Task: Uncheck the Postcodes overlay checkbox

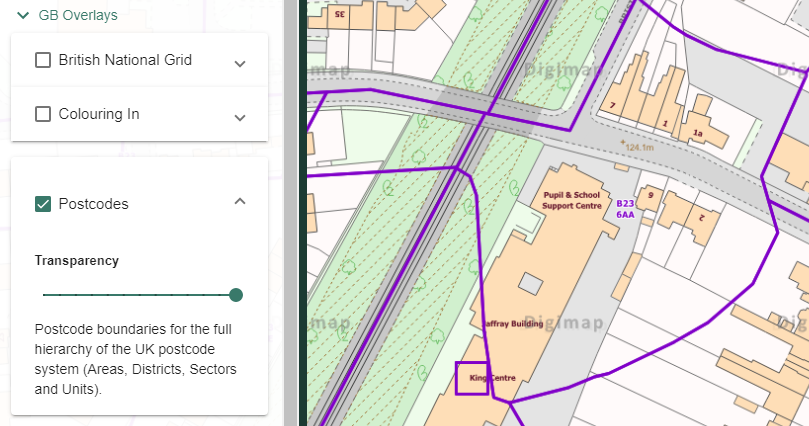Action: 43,204
